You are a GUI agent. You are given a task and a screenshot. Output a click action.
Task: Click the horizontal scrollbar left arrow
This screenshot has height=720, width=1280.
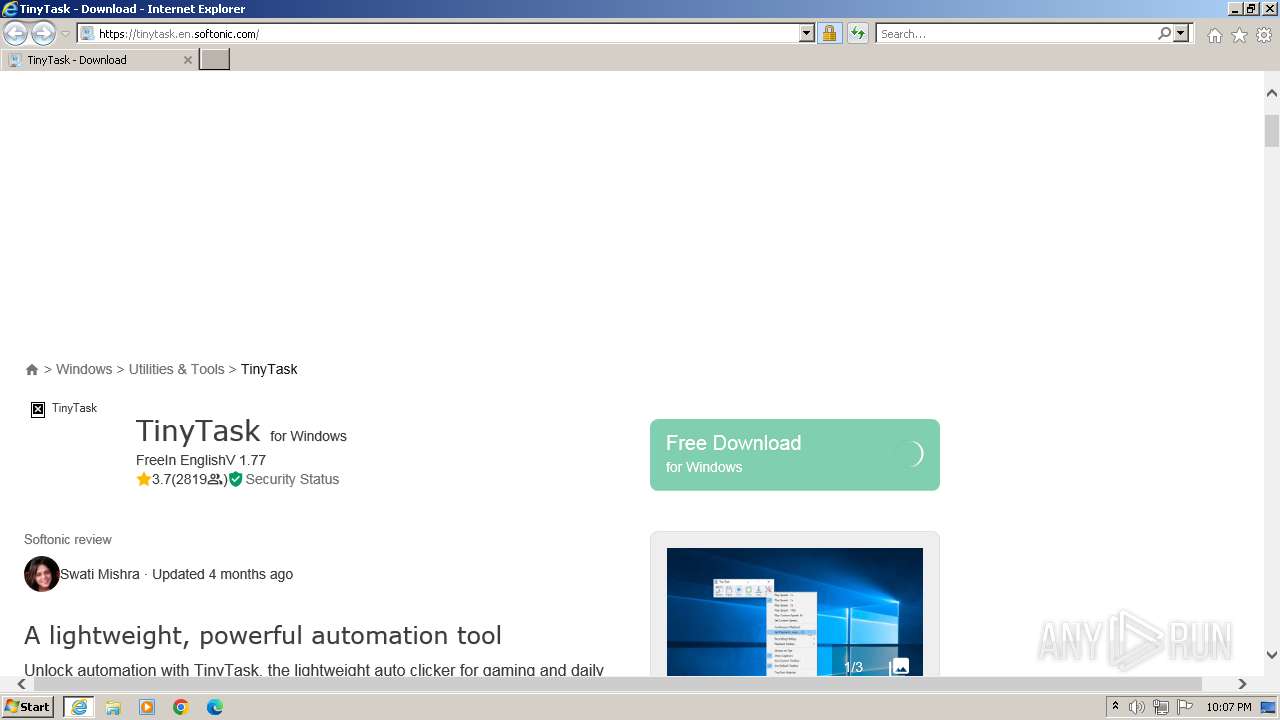[22, 684]
